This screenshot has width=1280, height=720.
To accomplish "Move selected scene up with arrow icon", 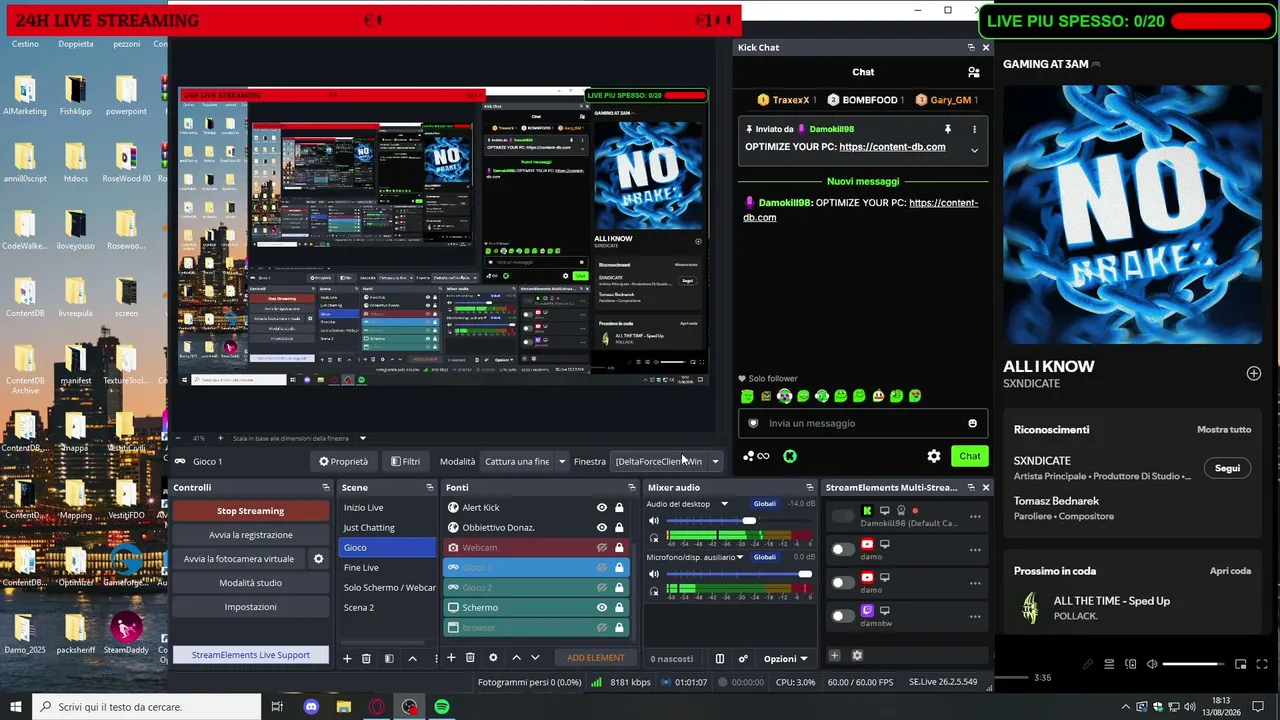I will coord(412,658).
